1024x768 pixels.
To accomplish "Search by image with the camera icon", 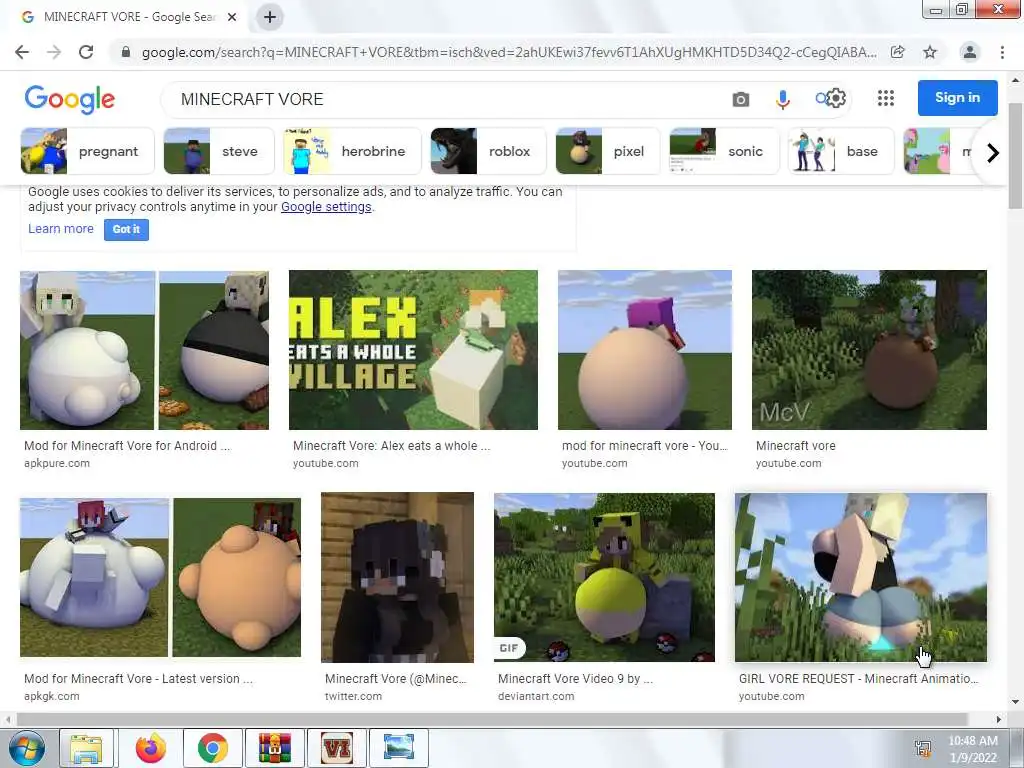I will [x=741, y=99].
